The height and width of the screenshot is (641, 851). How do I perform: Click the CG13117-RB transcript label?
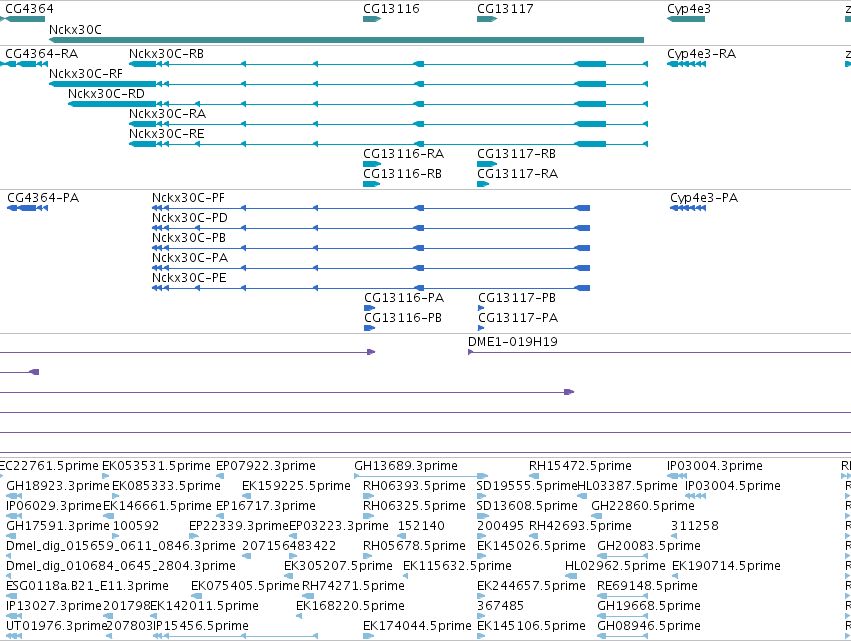517,154
